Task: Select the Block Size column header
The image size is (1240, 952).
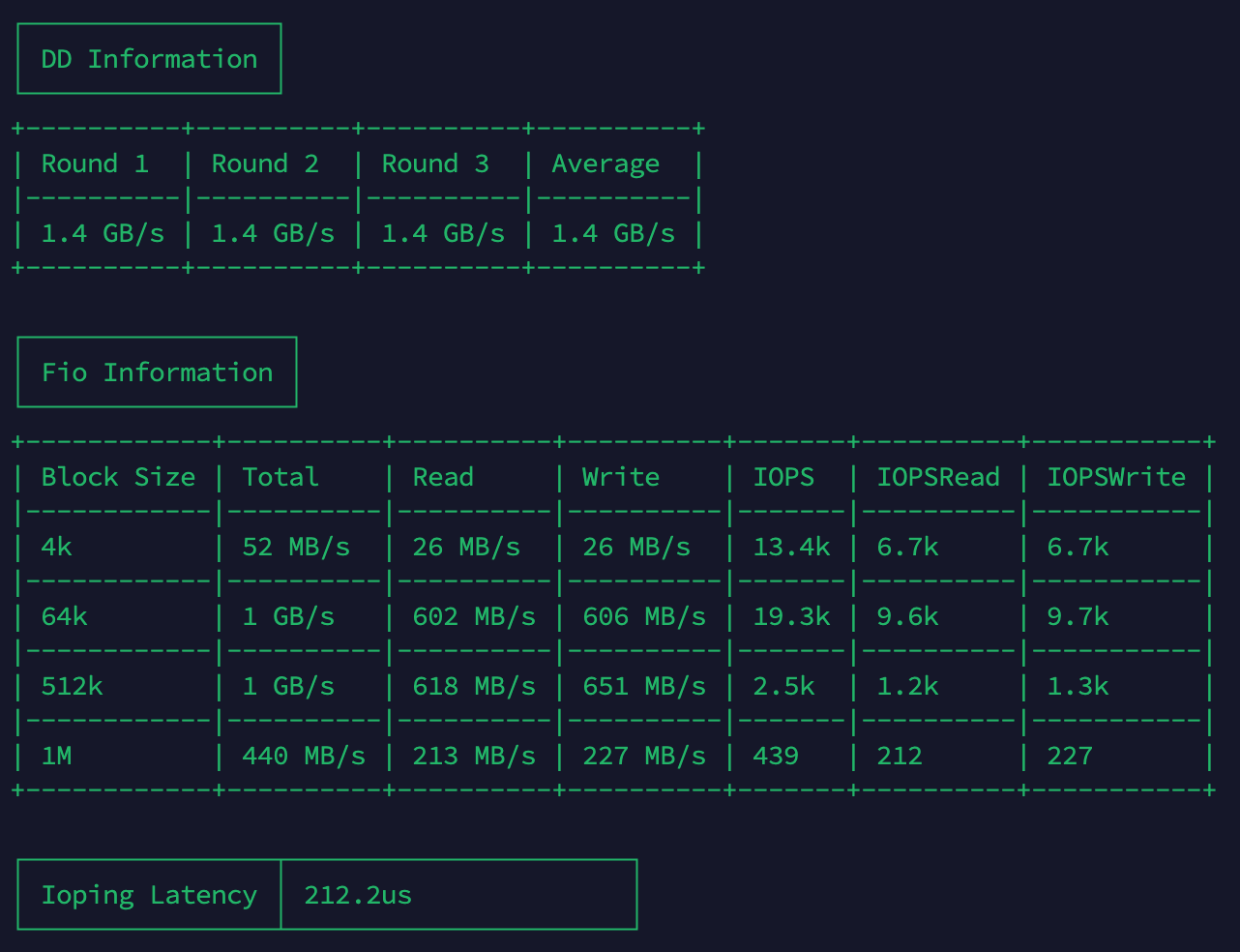Action: [x=118, y=477]
